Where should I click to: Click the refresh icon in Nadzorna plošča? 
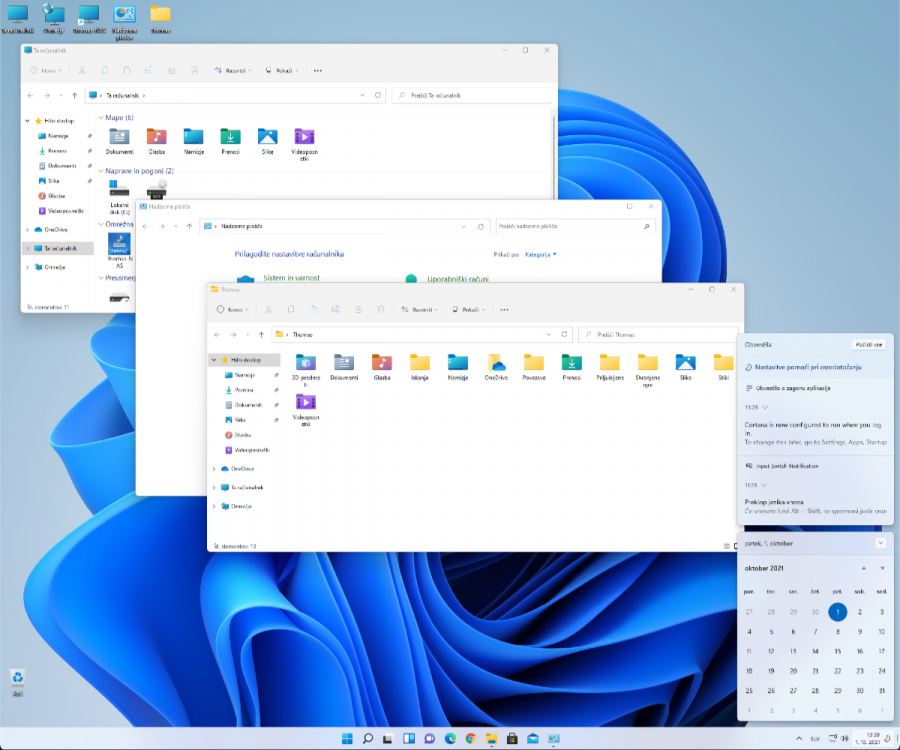click(483, 227)
